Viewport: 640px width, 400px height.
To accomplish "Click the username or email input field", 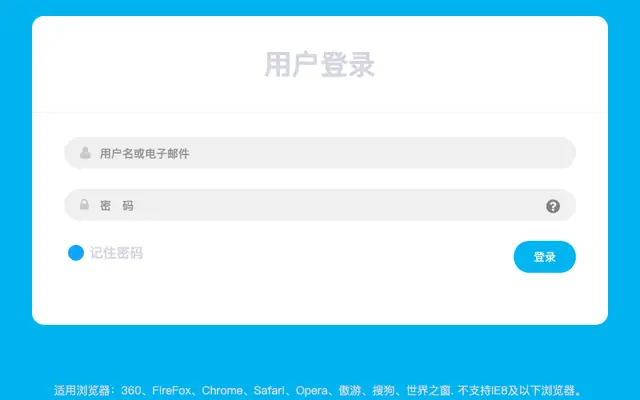I will pos(320,153).
